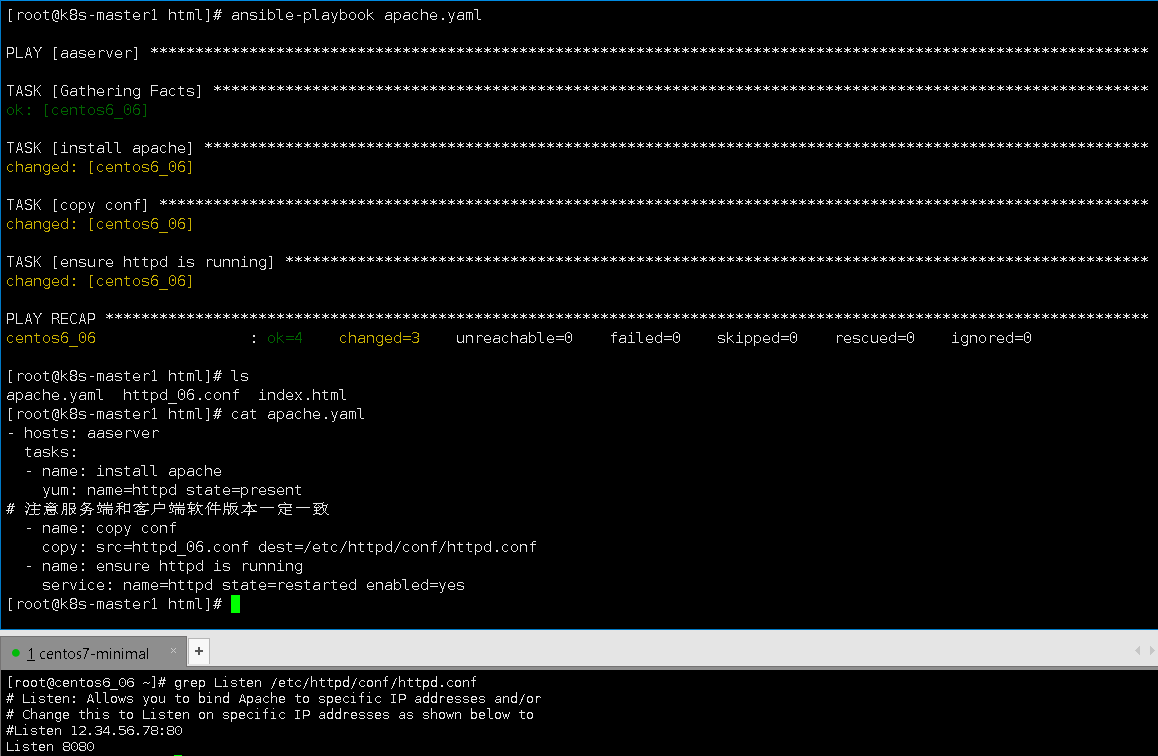Click the 'failed=0' recap value

[645, 337]
